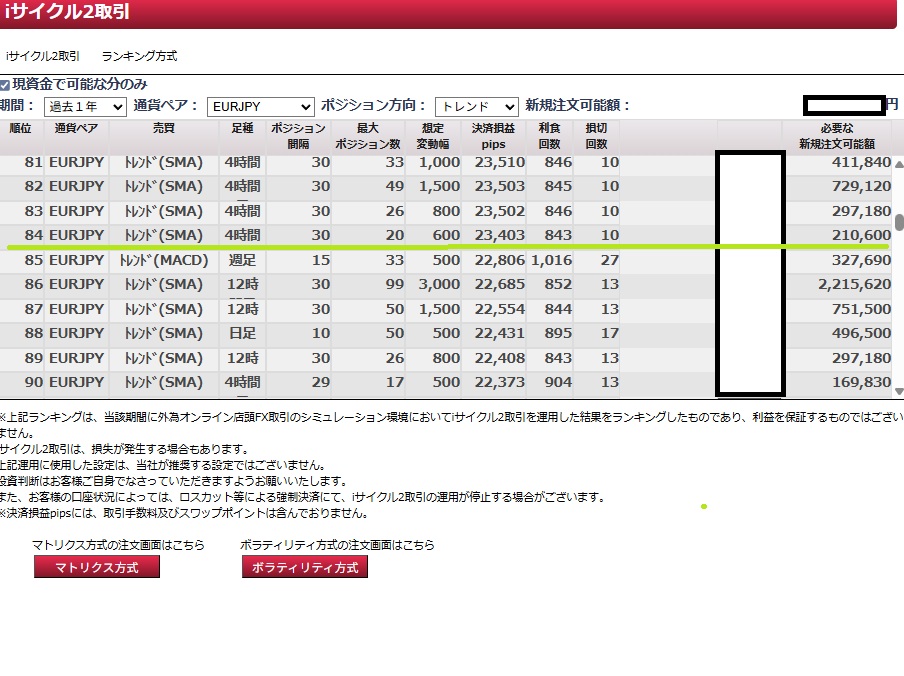Switch to the iサイクル2取引 tab

tap(42, 56)
